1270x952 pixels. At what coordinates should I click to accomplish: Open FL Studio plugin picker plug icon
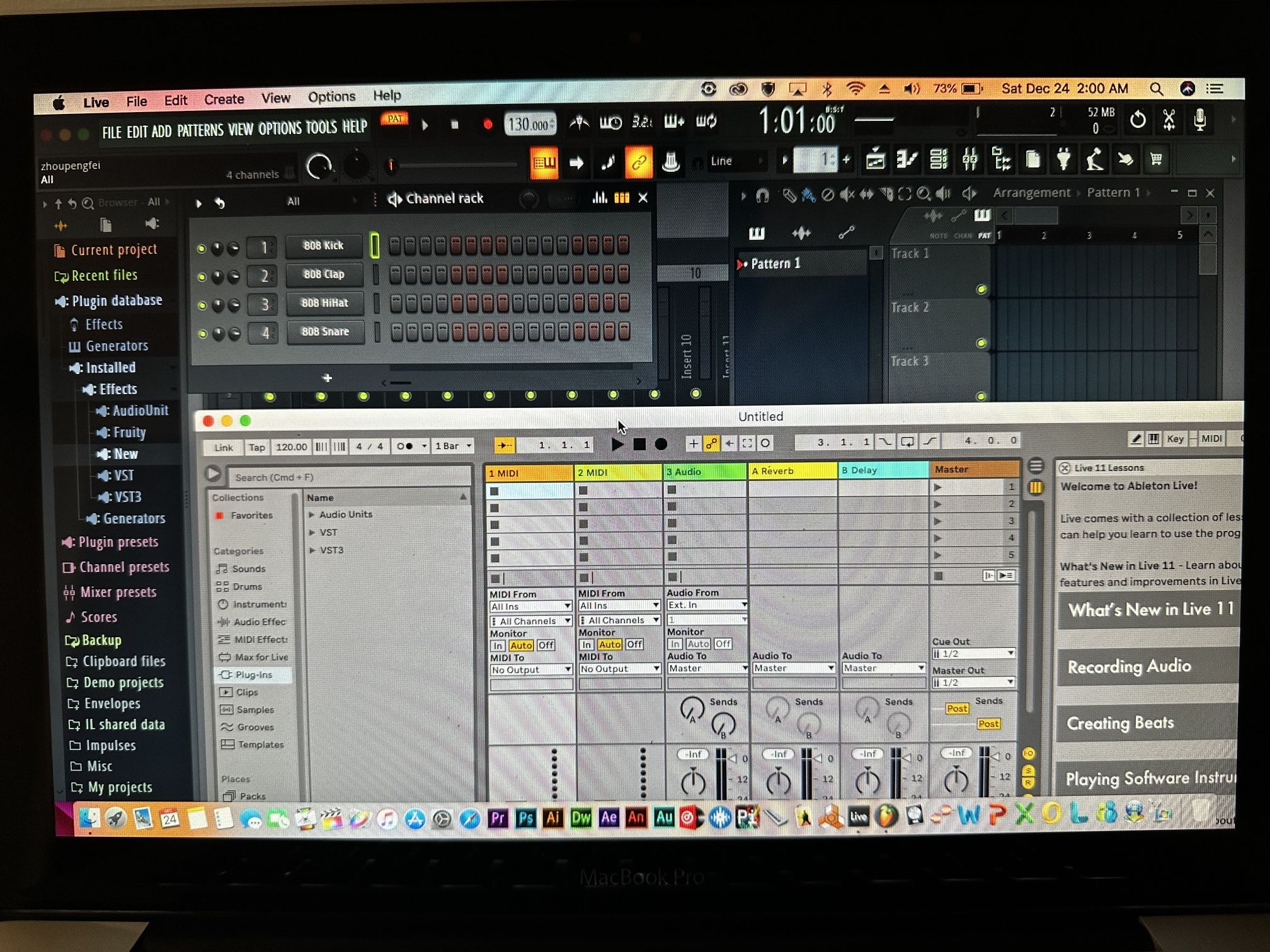[x=1063, y=159]
